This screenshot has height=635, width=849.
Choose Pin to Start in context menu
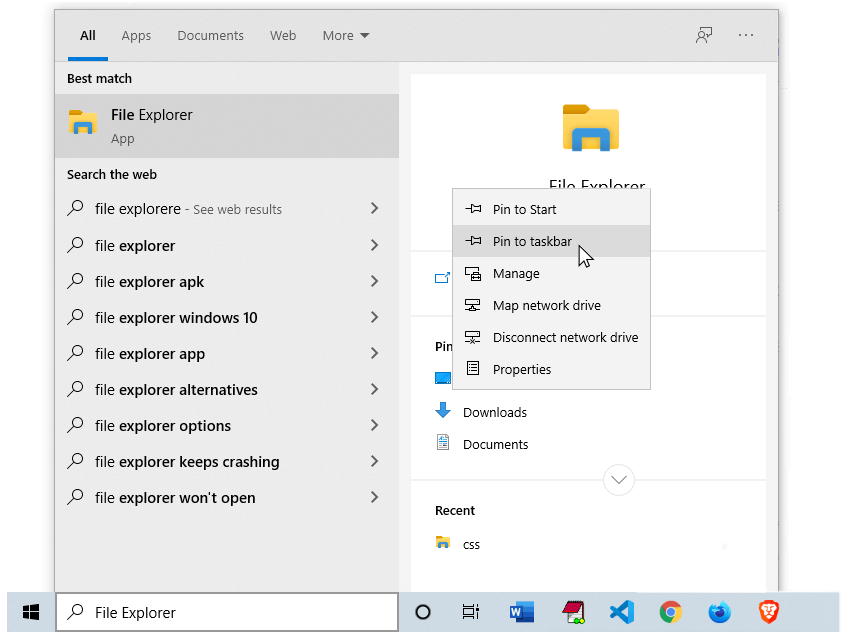551,209
